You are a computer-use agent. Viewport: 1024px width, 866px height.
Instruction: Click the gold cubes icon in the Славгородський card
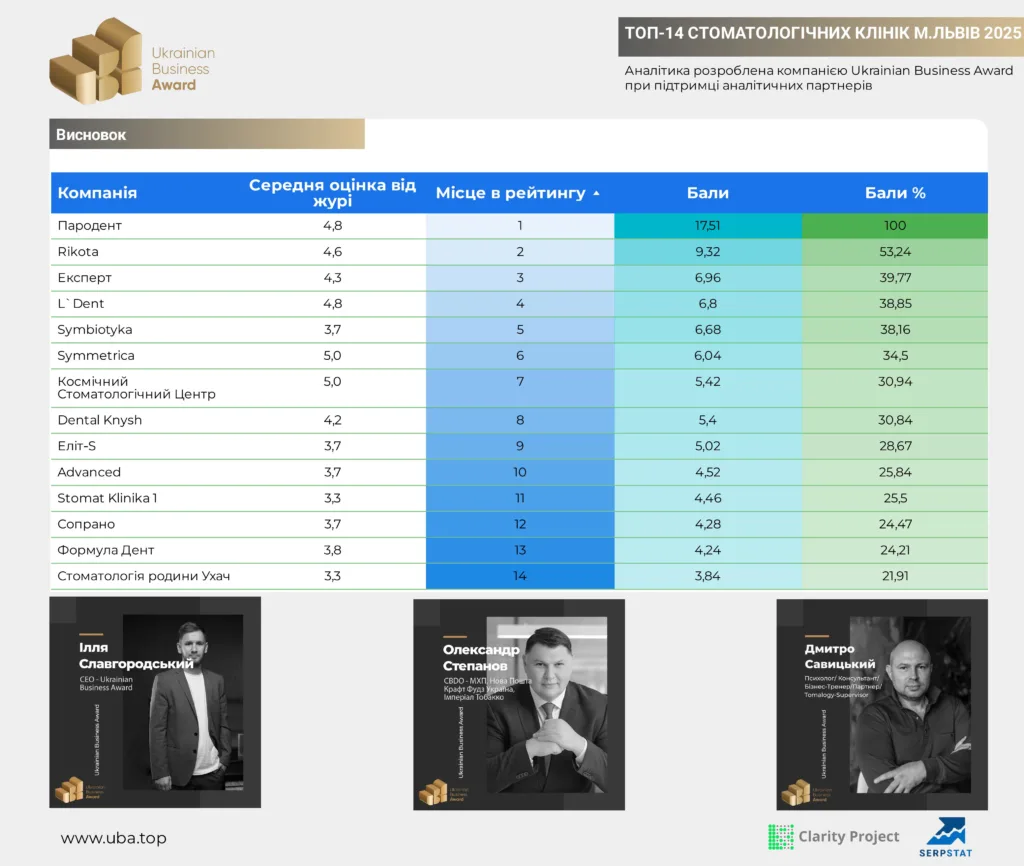[x=69, y=789]
